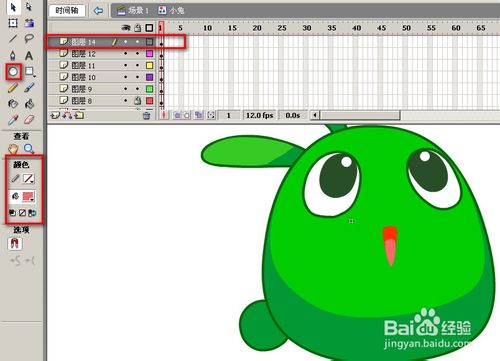500x361 pixels.
Task: Insert a layer folder
Action: (79, 116)
